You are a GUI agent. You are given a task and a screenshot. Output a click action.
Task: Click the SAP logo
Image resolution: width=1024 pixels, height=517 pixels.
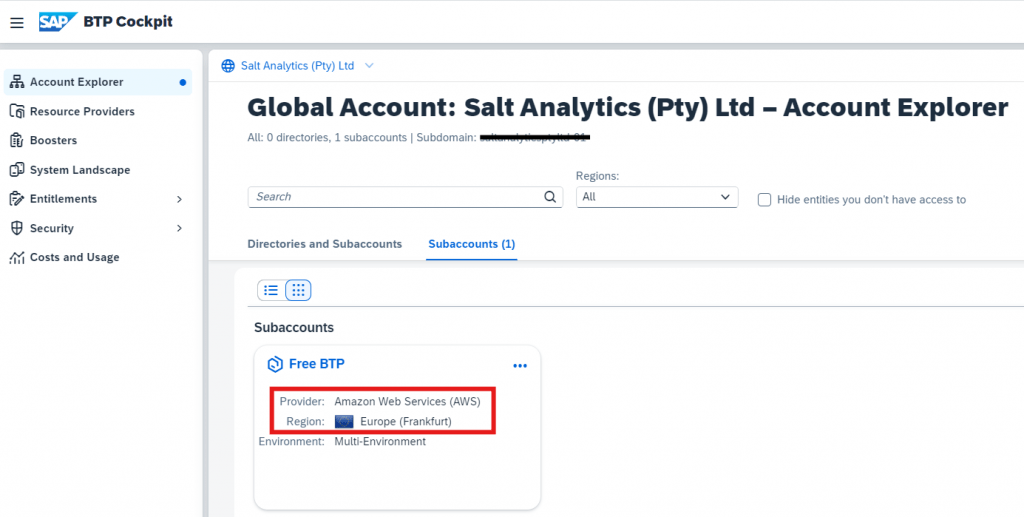coord(57,22)
